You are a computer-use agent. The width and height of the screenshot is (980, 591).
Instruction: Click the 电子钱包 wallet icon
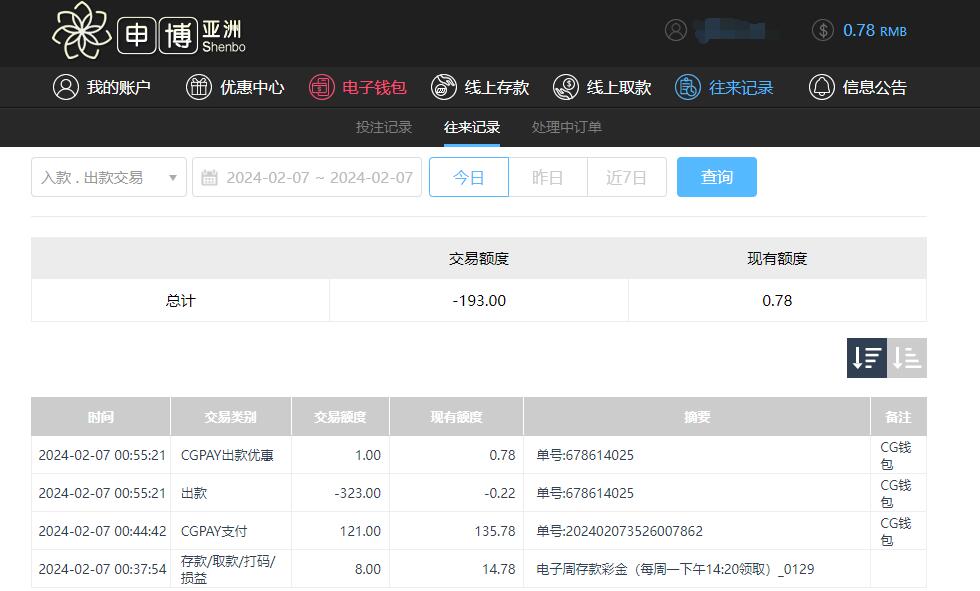(x=321, y=87)
